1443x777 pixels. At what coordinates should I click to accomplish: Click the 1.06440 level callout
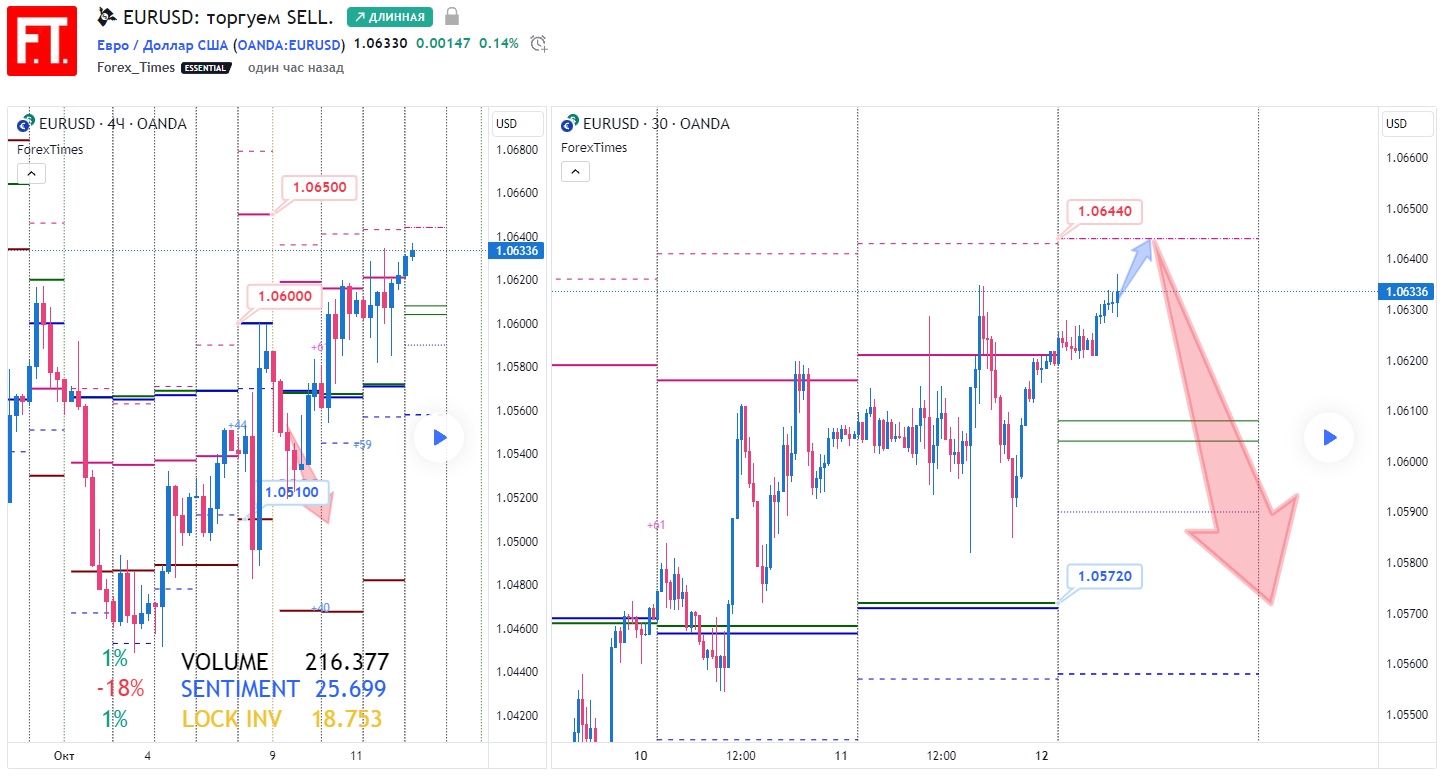(1105, 211)
